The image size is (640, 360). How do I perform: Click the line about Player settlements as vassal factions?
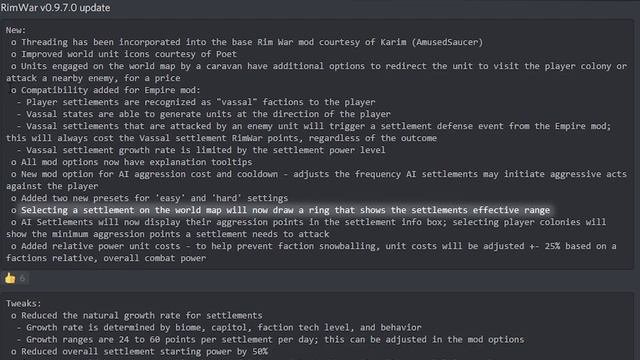coord(196,102)
